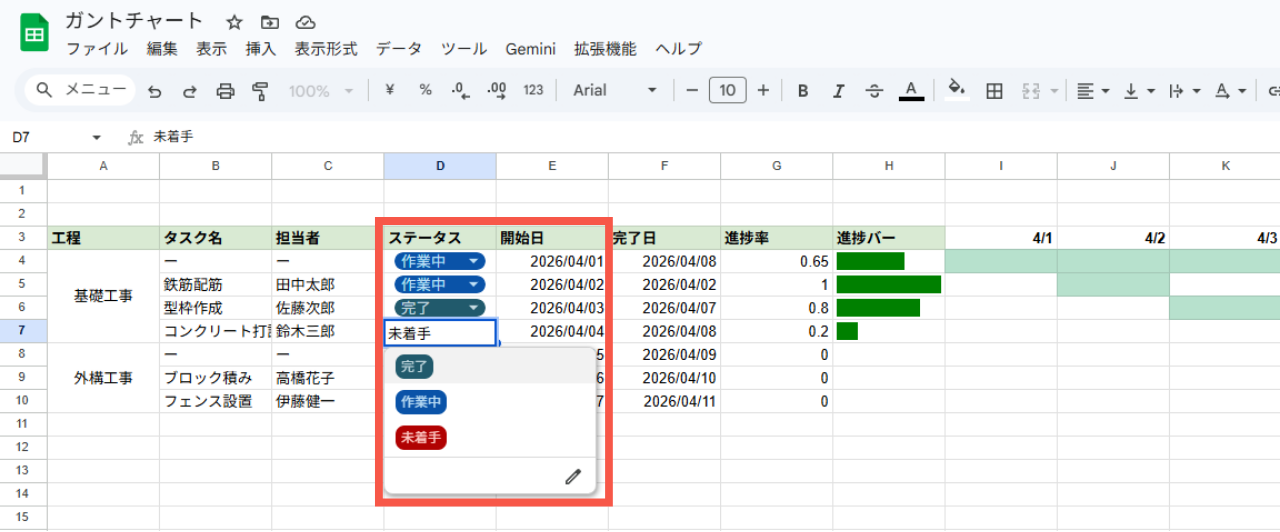The height and width of the screenshot is (532, 1280).
Task: Click the font size input box
Action: pyautogui.click(x=727, y=91)
